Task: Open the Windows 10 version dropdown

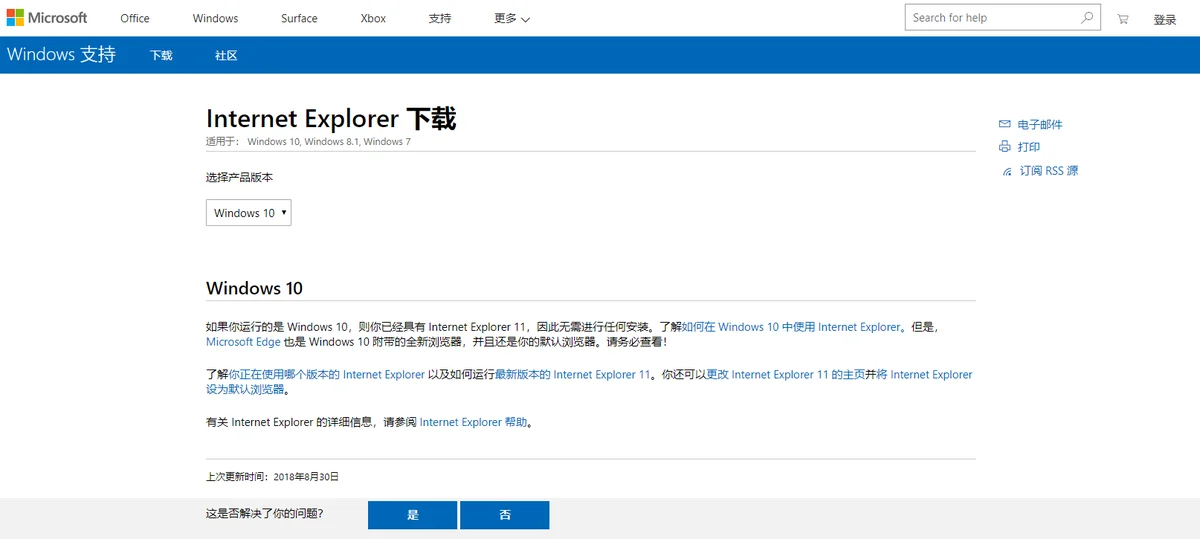Action: (249, 213)
